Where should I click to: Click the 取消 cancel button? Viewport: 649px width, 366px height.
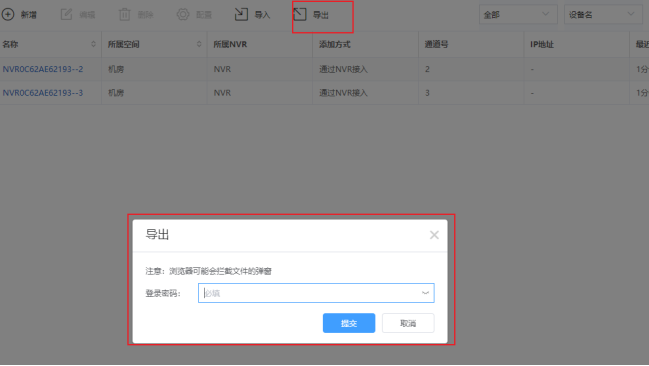[x=408, y=323]
